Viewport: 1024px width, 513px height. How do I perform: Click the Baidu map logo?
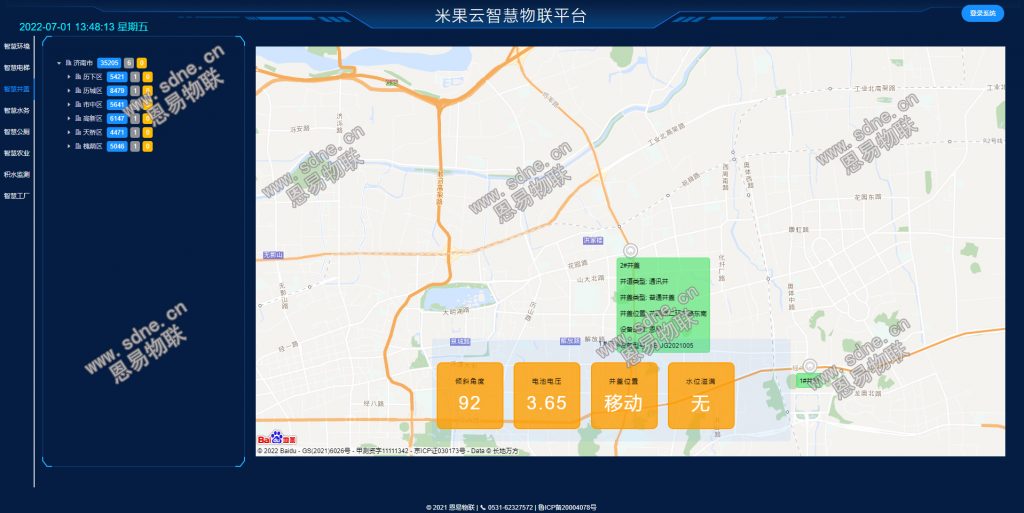pyautogui.click(x=272, y=438)
